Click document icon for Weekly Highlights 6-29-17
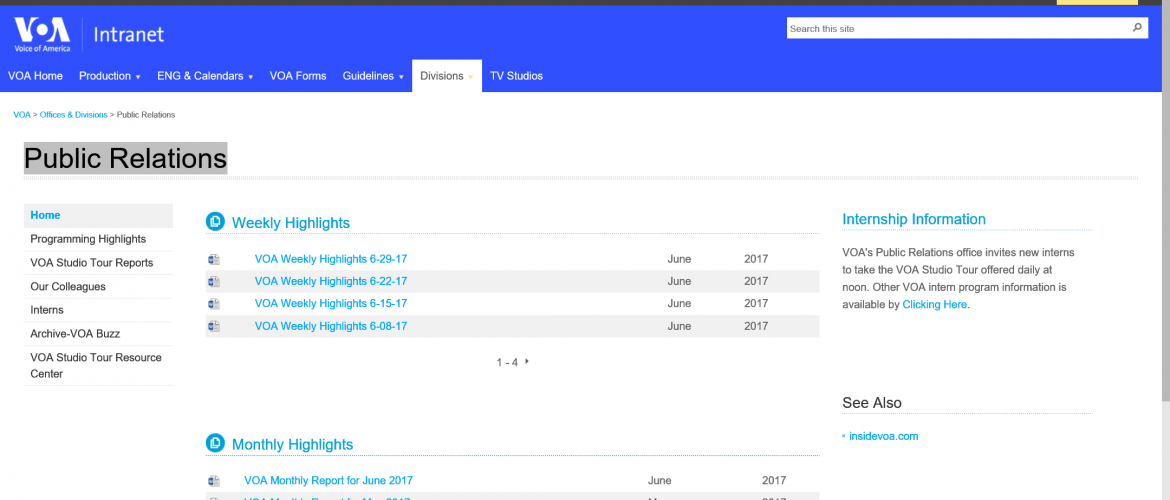This screenshot has height=500, width=1170. (x=214, y=260)
